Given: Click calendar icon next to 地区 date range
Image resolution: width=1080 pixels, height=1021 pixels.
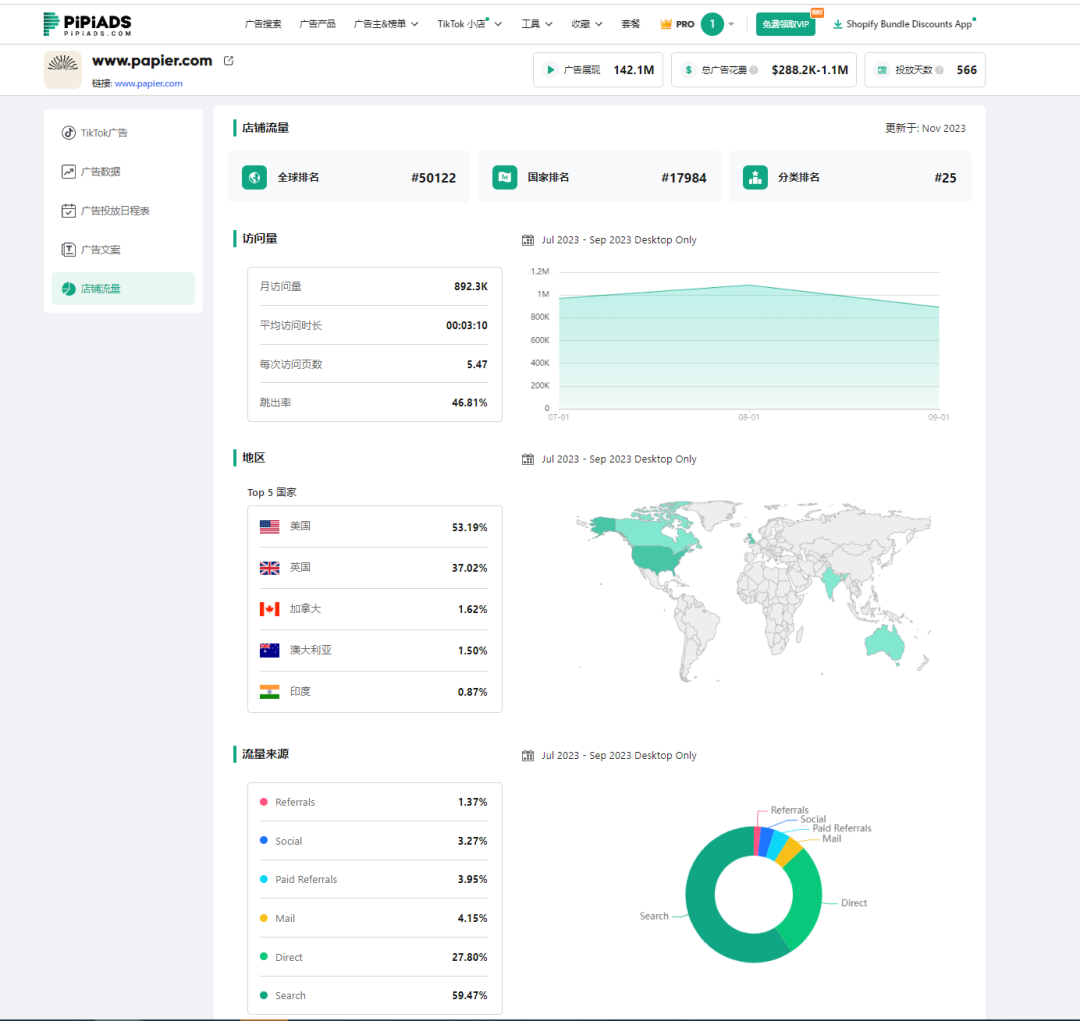Looking at the screenshot, I should tap(528, 459).
